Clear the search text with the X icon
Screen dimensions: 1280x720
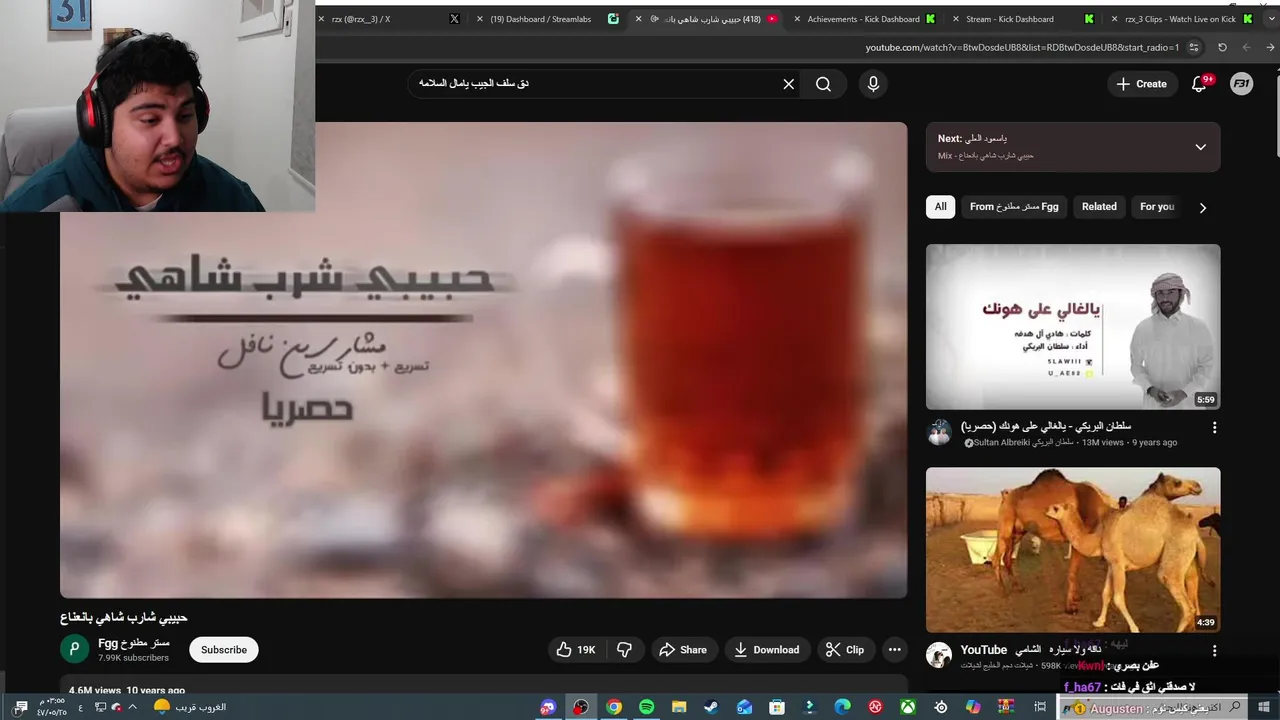(x=788, y=84)
